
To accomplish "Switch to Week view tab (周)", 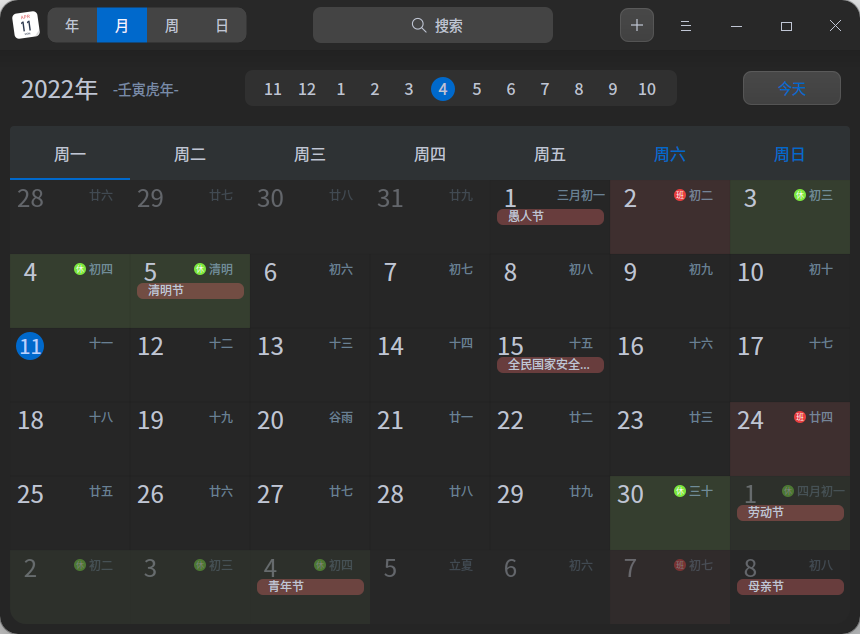I will tap(172, 25).
